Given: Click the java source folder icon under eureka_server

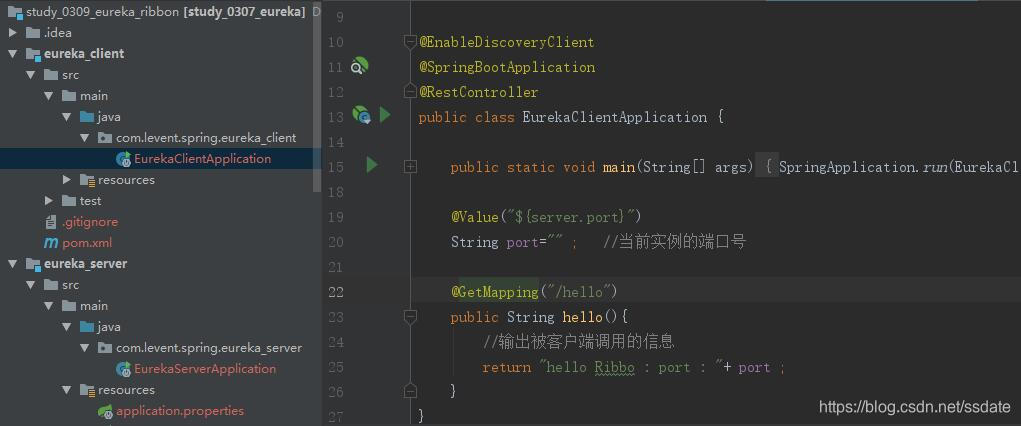Looking at the screenshot, I should tap(87, 327).
